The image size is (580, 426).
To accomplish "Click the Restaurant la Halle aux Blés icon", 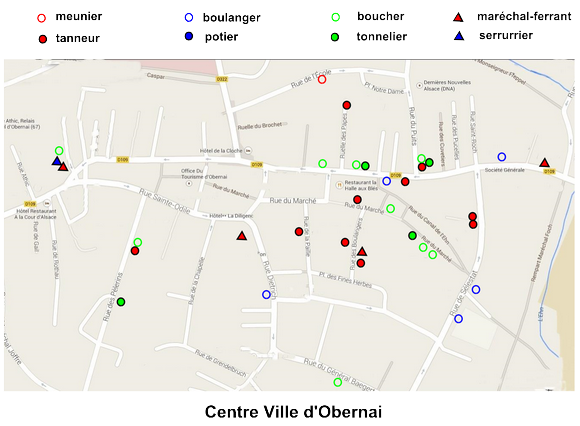I will tap(339, 185).
